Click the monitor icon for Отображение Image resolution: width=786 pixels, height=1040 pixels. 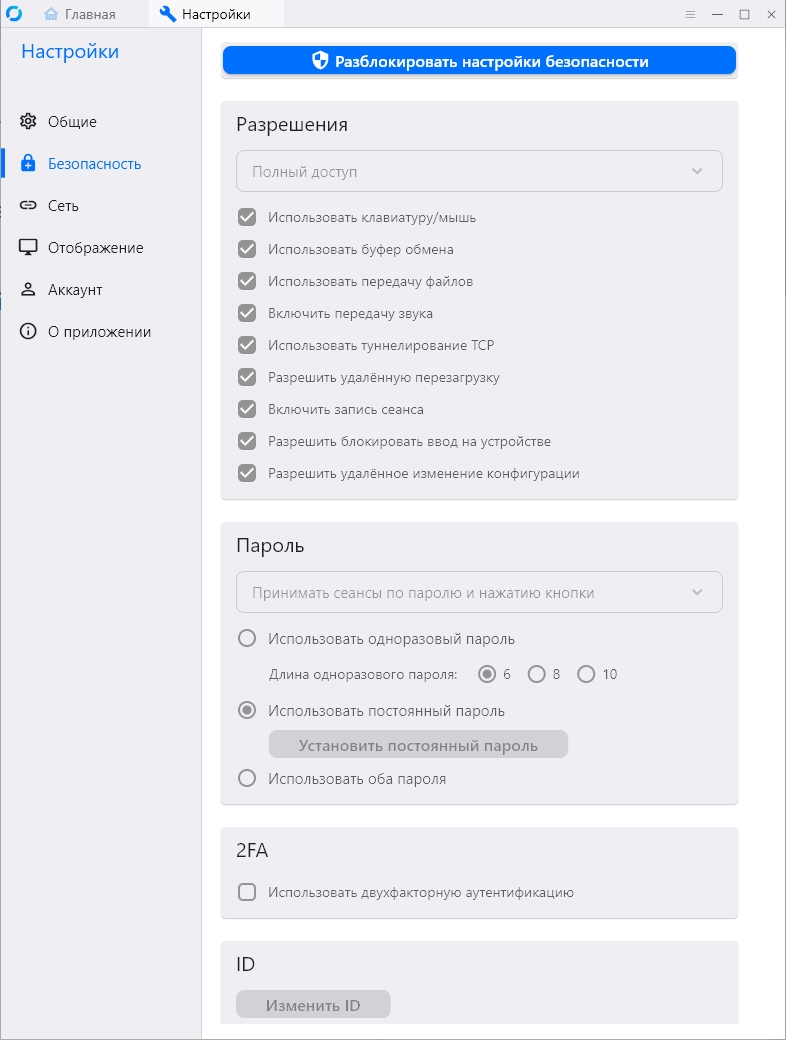[28, 248]
